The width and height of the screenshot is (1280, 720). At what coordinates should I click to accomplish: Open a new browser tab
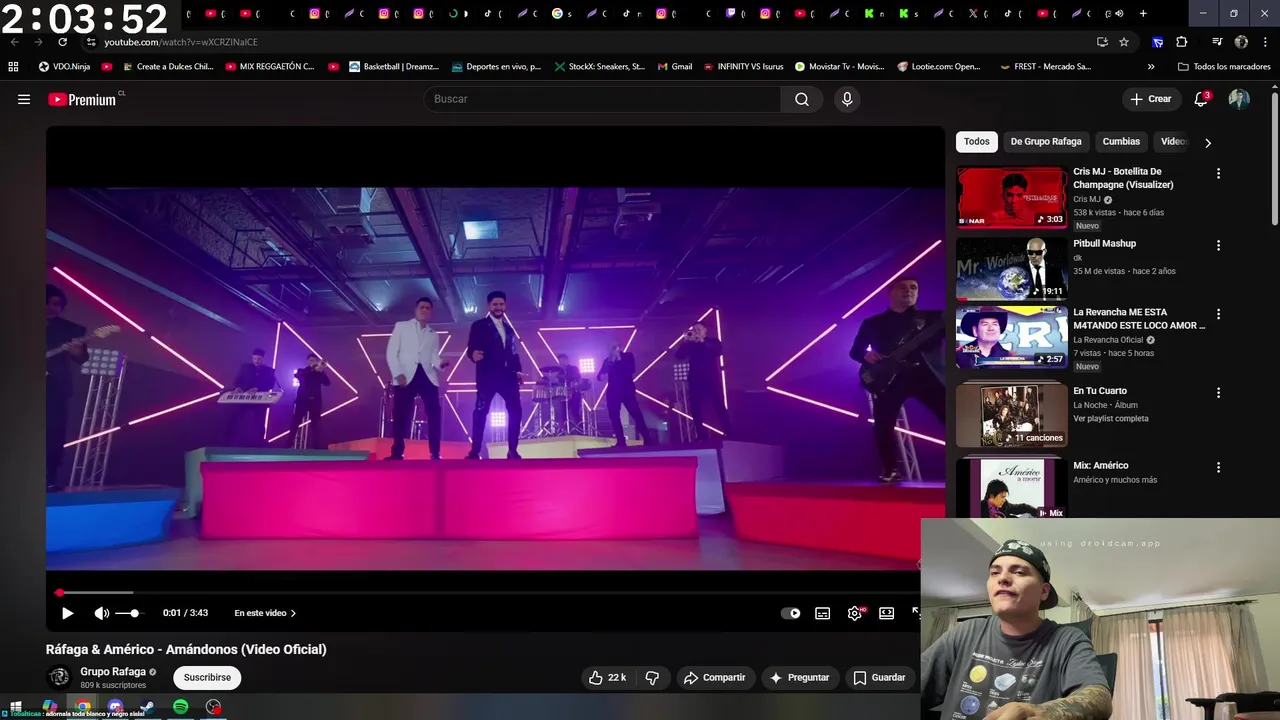pyautogui.click(x=1143, y=14)
